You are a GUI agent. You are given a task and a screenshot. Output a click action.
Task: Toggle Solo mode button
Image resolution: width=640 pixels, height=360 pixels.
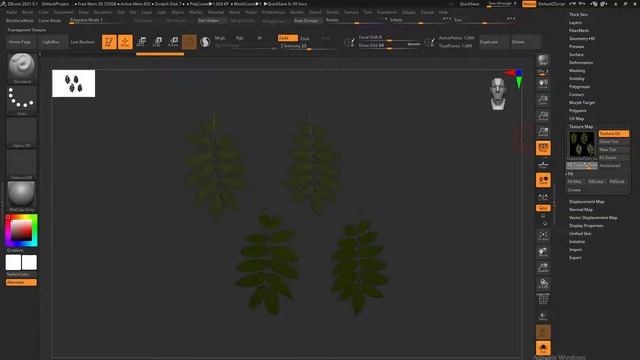tap(543, 348)
